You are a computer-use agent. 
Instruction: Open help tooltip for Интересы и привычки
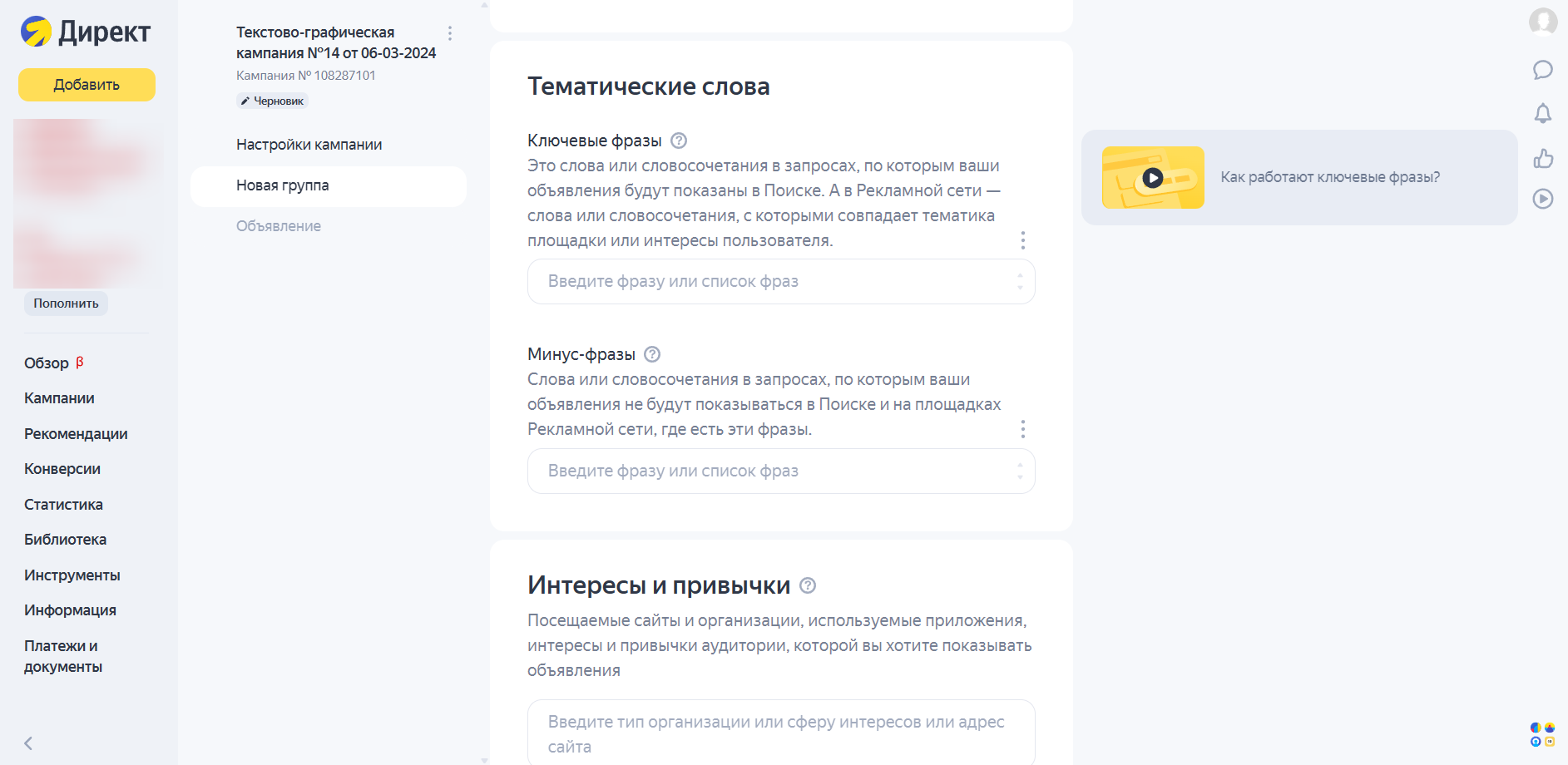tap(807, 586)
